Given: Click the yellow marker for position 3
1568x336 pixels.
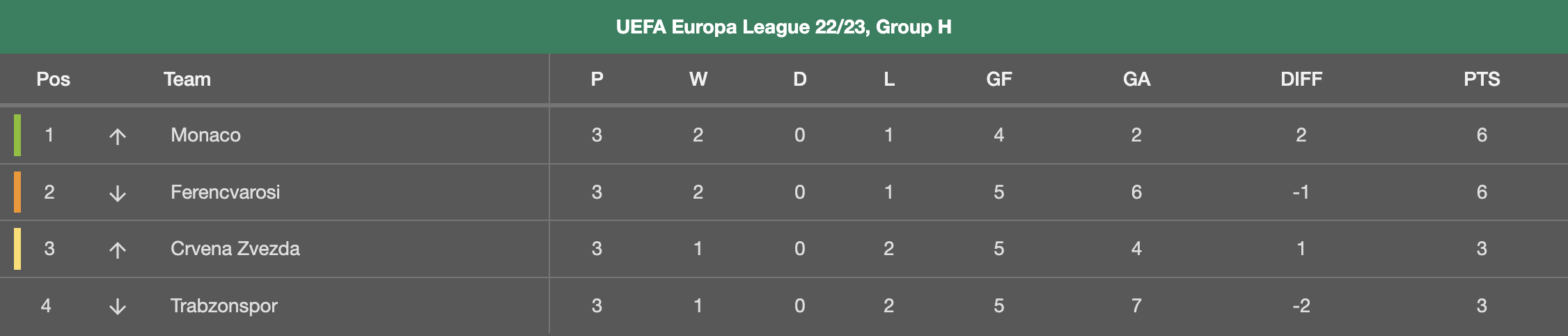Looking at the screenshot, I should pyautogui.click(x=17, y=248).
